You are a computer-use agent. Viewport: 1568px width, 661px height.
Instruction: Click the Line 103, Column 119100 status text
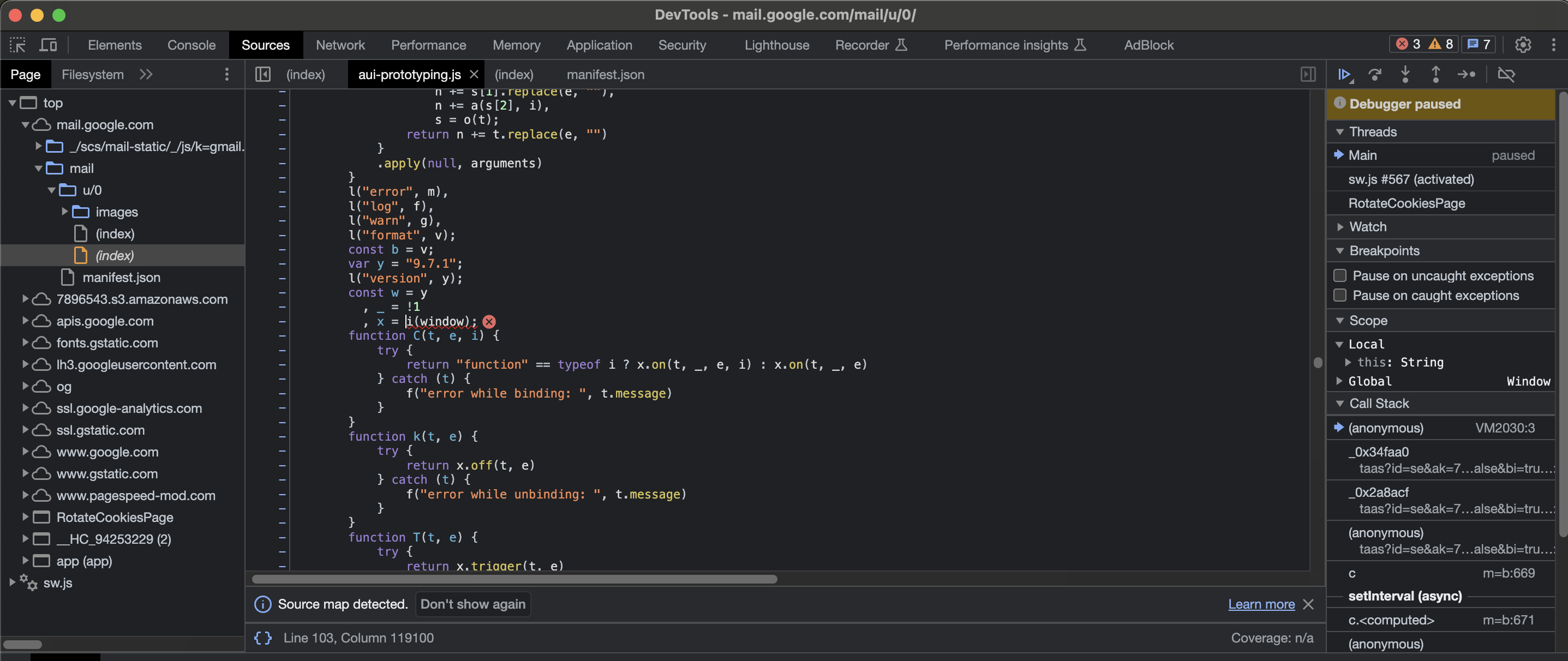point(358,637)
